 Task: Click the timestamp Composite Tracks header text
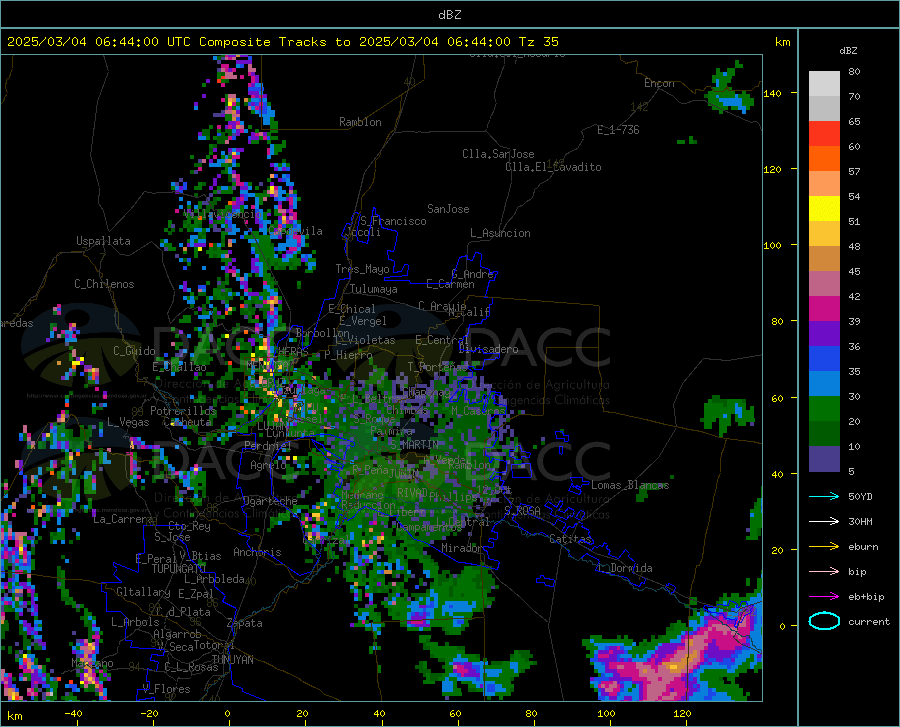pos(282,42)
